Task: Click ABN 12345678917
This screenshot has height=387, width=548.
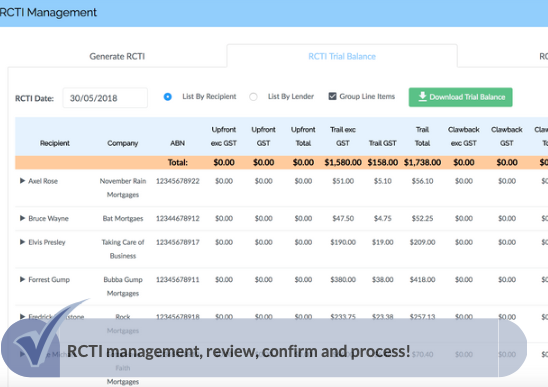Action: click(x=178, y=242)
